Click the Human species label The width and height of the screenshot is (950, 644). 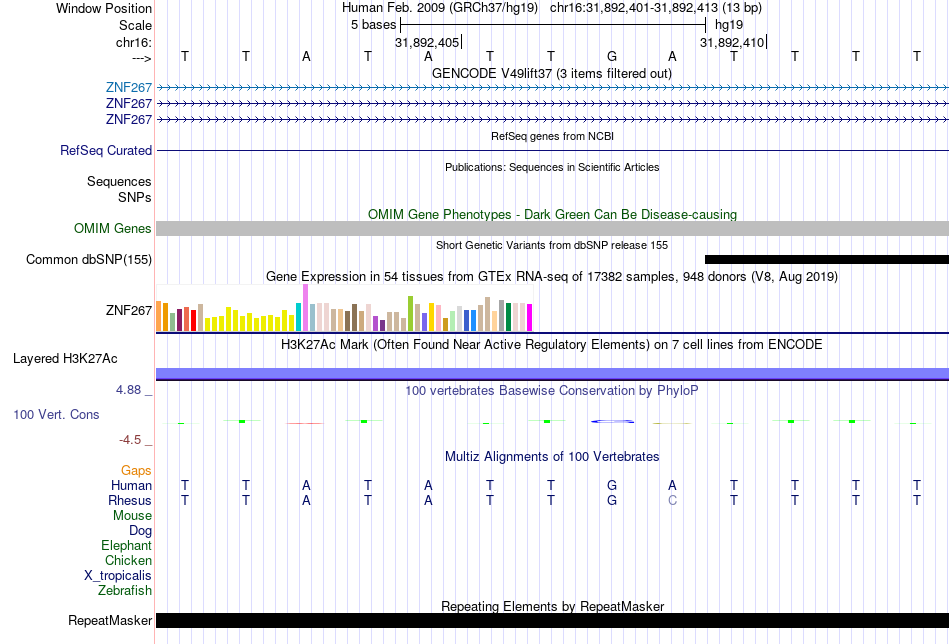[x=131, y=485]
